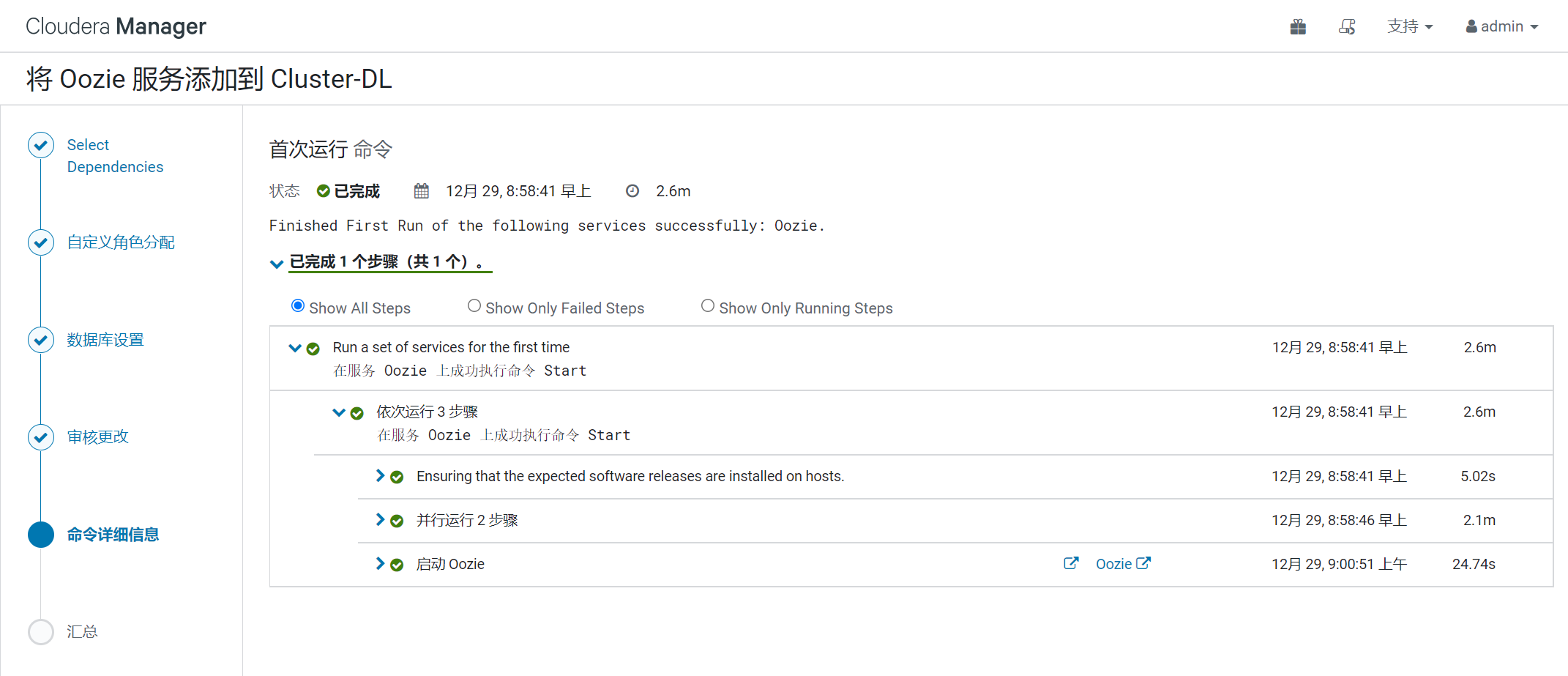Click 数据库设置 checkmark circle

tap(41, 340)
